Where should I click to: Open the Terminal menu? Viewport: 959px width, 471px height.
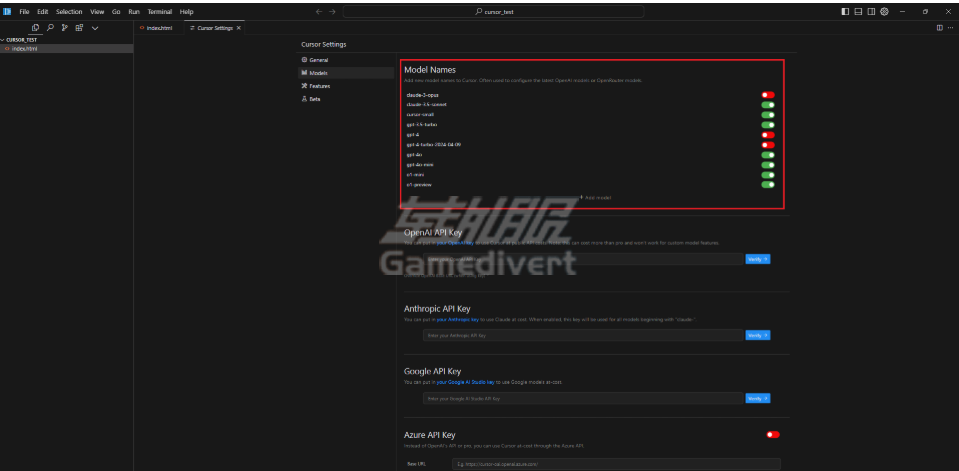point(159,11)
